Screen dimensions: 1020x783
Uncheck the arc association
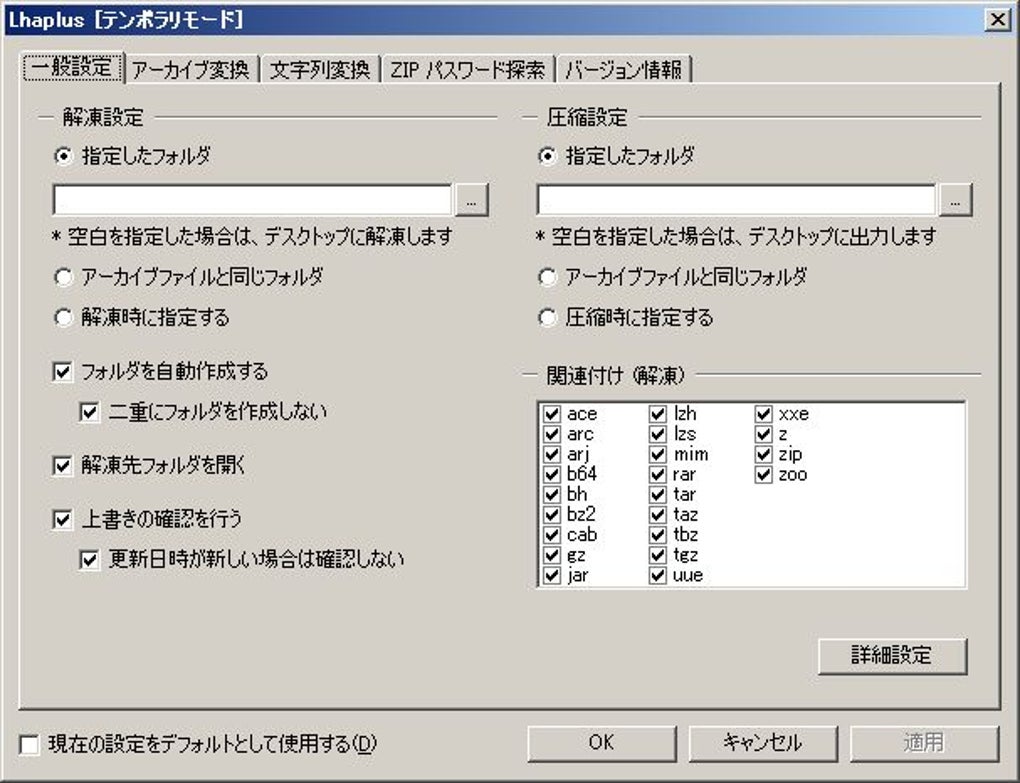tap(552, 434)
